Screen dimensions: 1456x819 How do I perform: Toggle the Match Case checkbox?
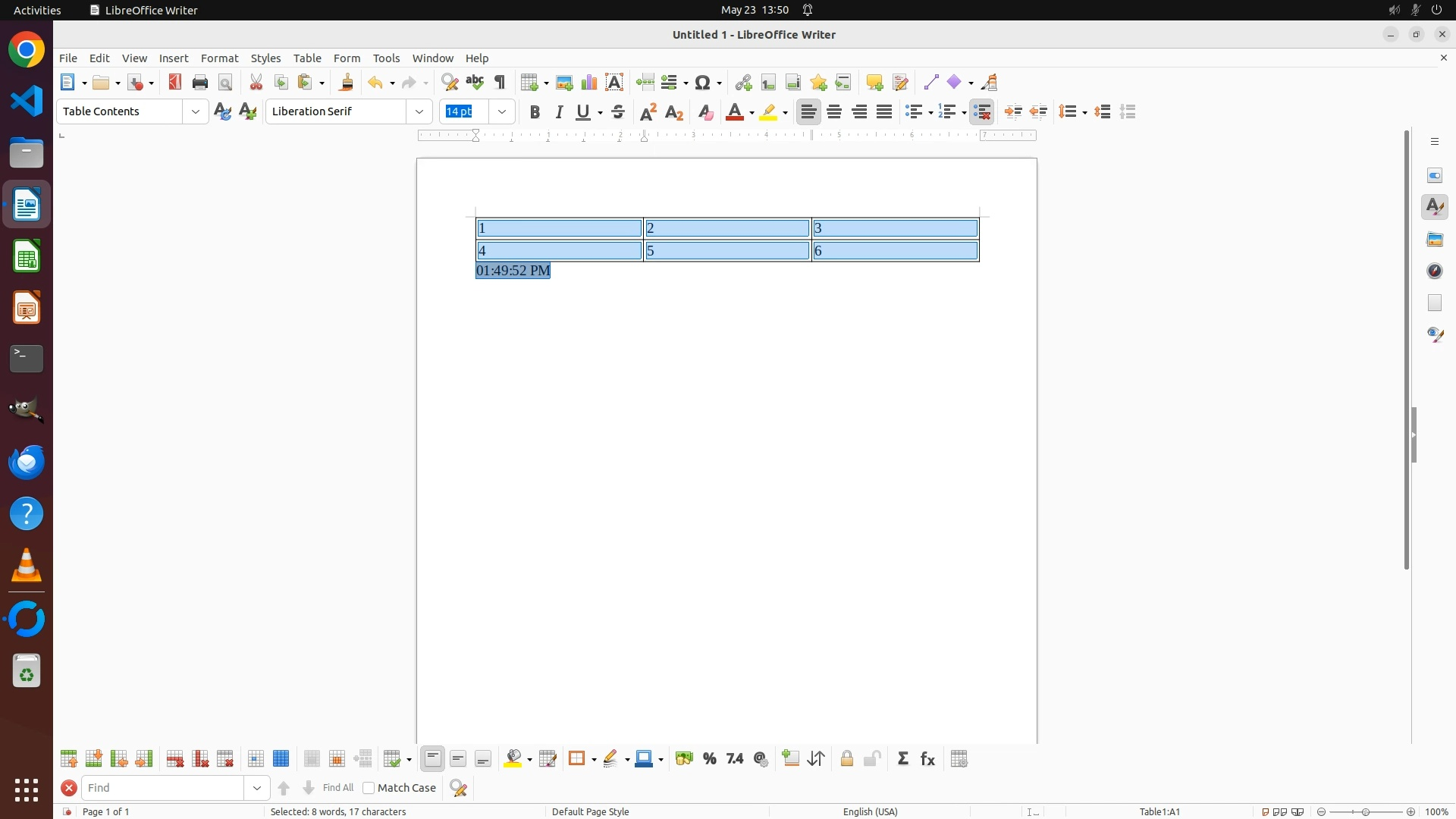pyautogui.click(x=369, y=788)
